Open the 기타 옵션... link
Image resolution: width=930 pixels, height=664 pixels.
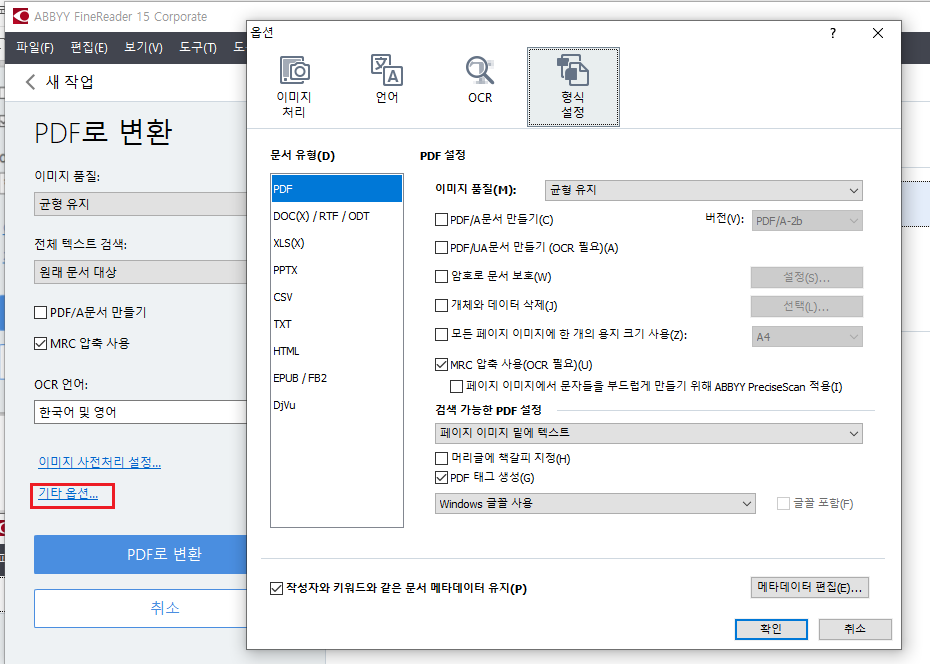68,493
